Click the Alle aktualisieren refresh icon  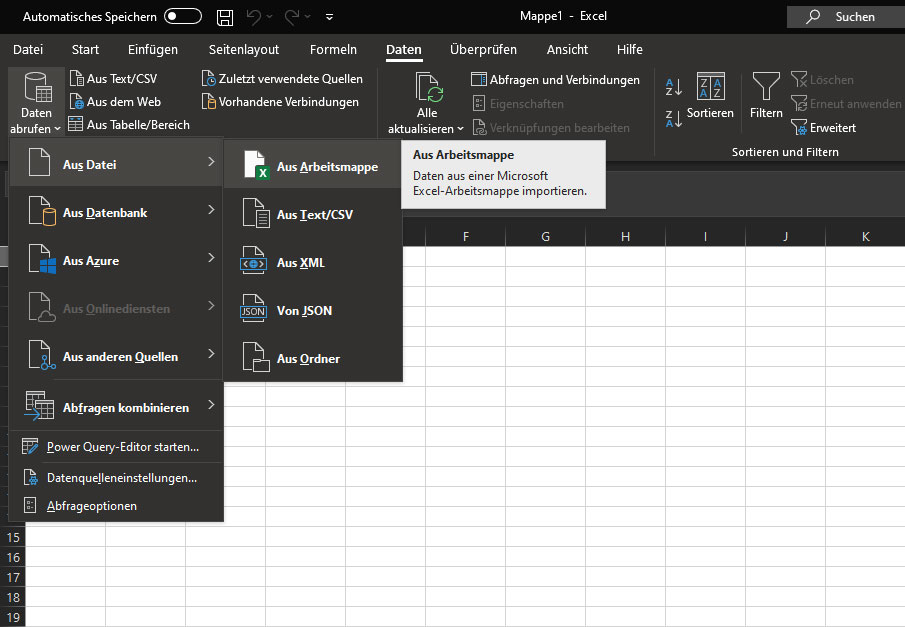pyautogui.click(x=429, y=87)
